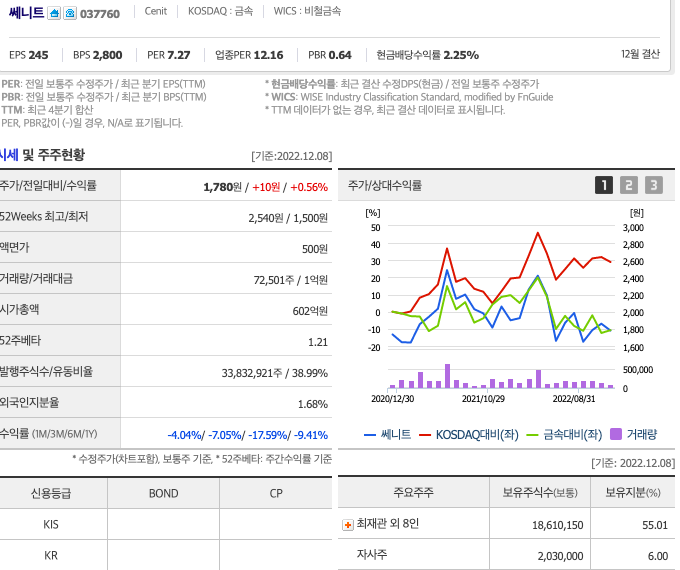Click the 주가/상대수익률 chart title
Viewport: 680px width, 570px height.
click(385, 186)
